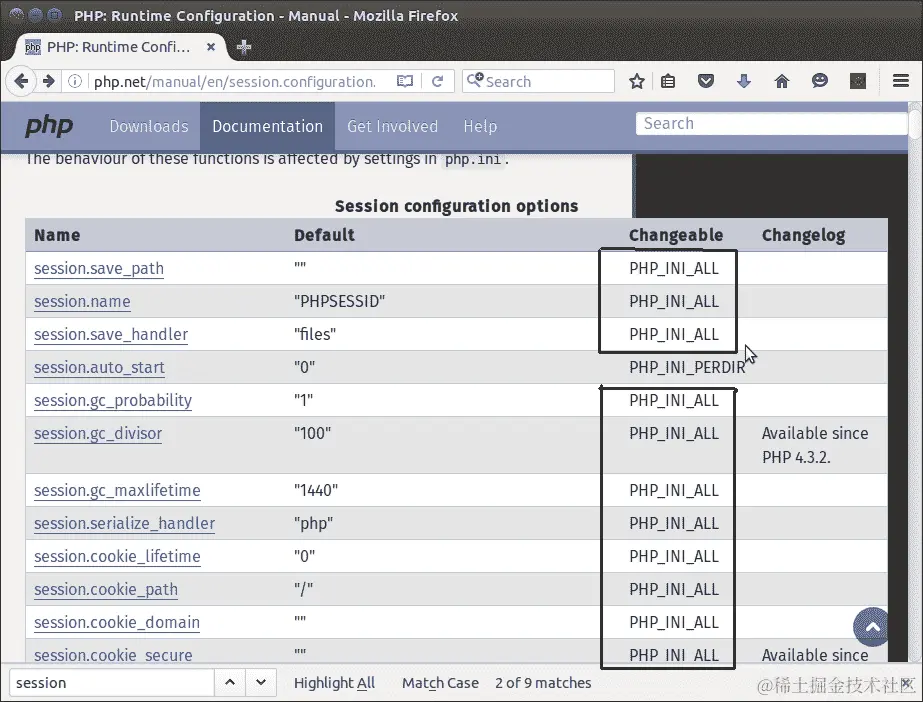Open the Help menu item
The width and height of the screenshot is (923, 702).
[x=480, y=126]
